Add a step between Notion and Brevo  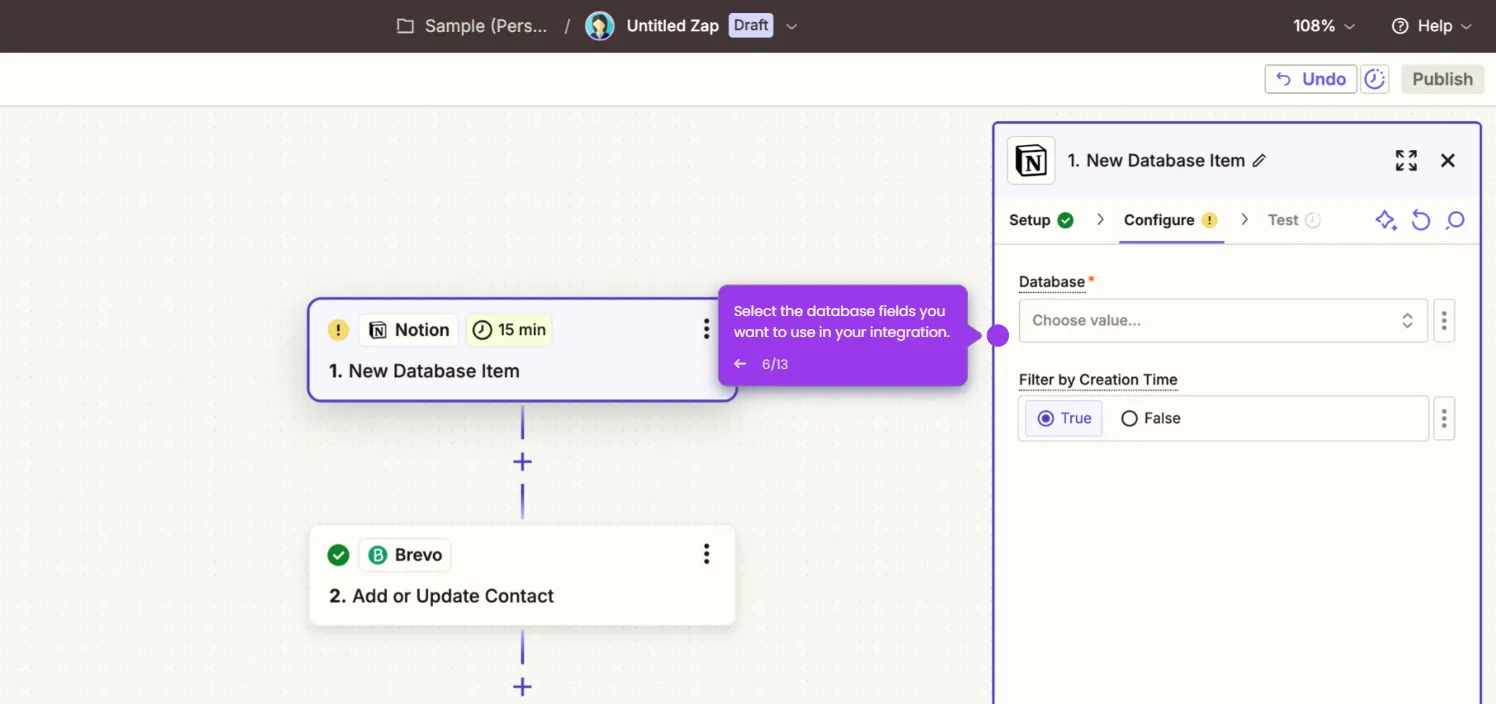coord(522,462)
